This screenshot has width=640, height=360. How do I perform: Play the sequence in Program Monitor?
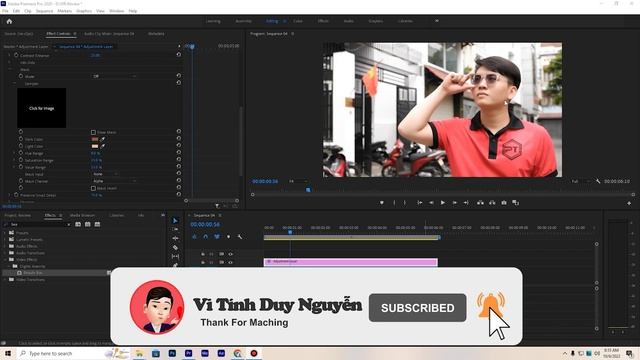[443, 202]
